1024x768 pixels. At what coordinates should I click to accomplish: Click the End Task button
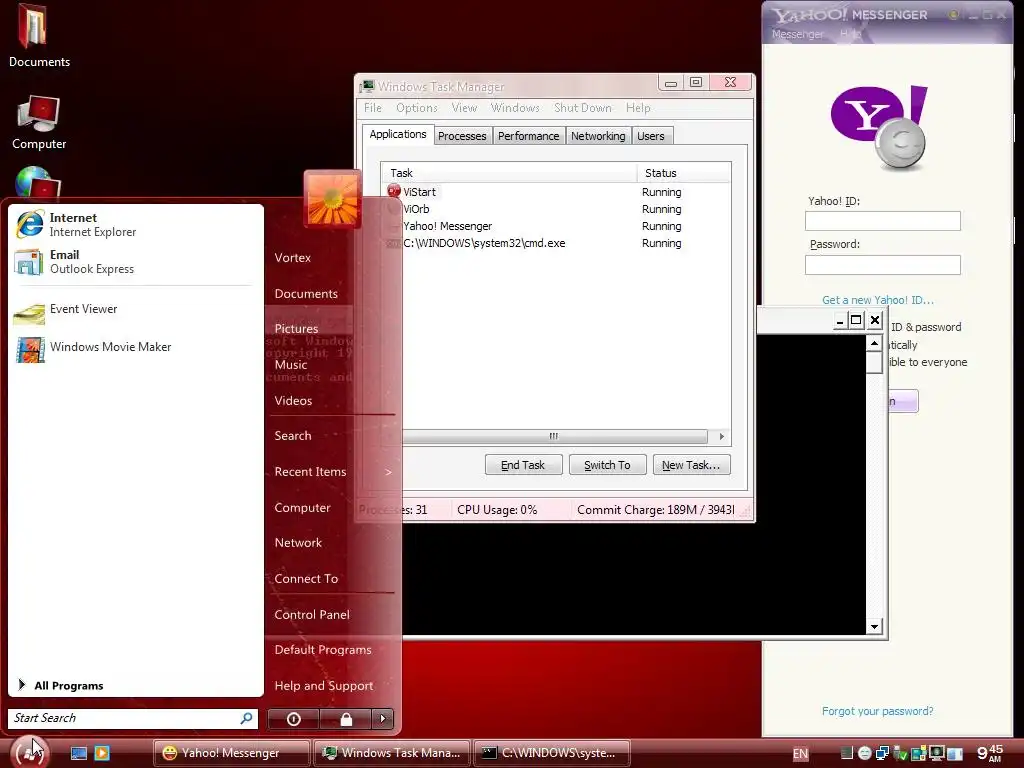click(523, 465)
